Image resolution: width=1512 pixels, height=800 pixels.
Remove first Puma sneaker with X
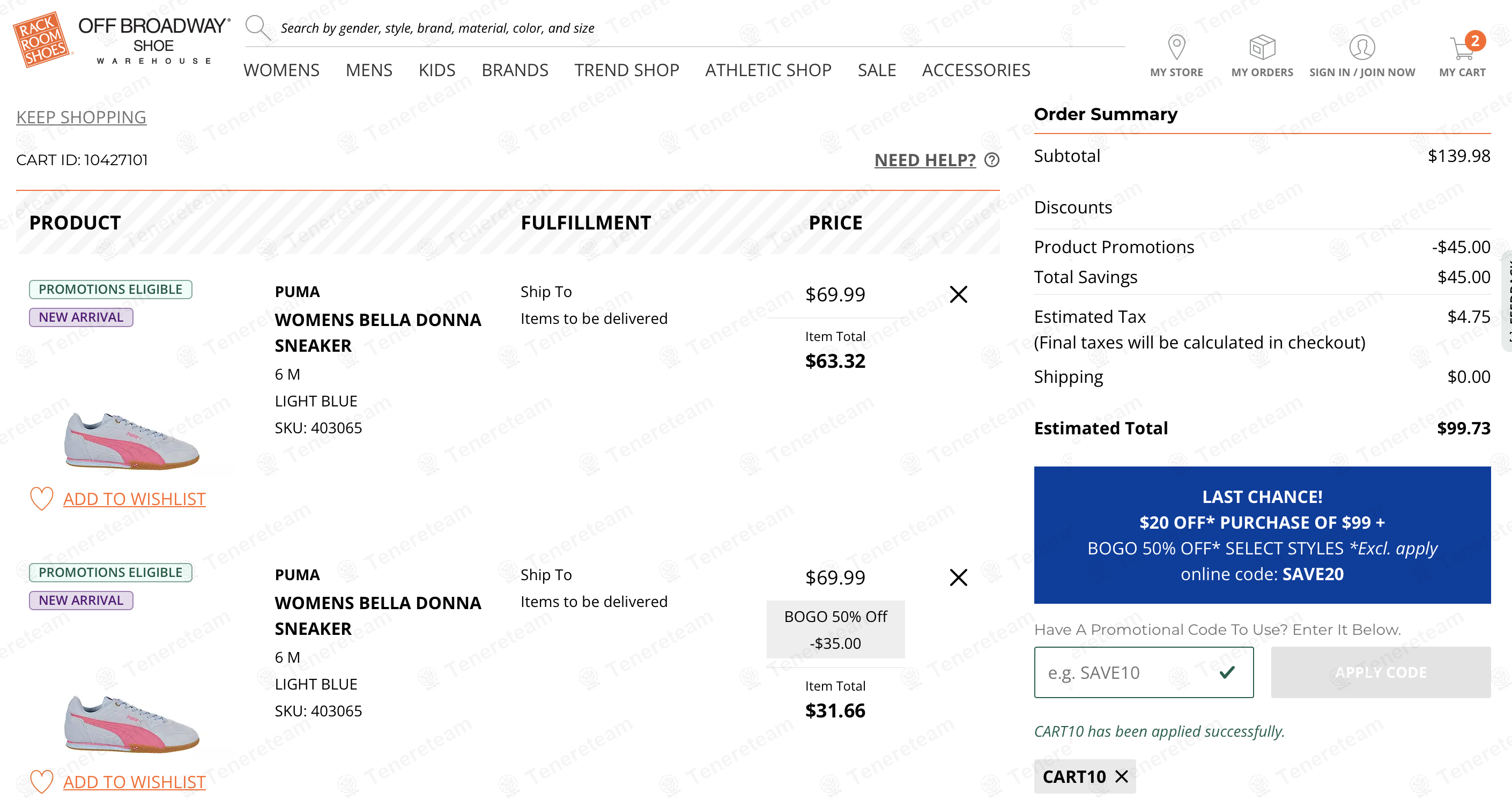coord(959,294)
